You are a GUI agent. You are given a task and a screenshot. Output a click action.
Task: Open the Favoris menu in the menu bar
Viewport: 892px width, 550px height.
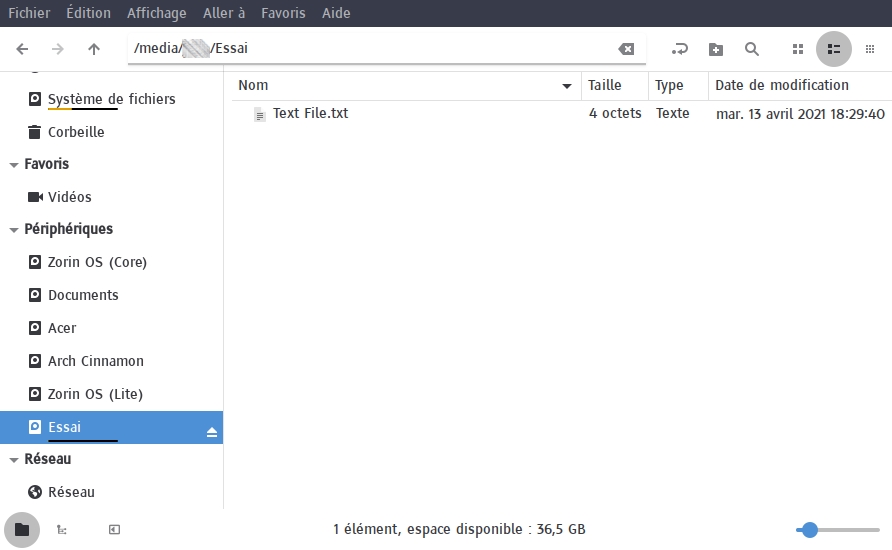283,13
